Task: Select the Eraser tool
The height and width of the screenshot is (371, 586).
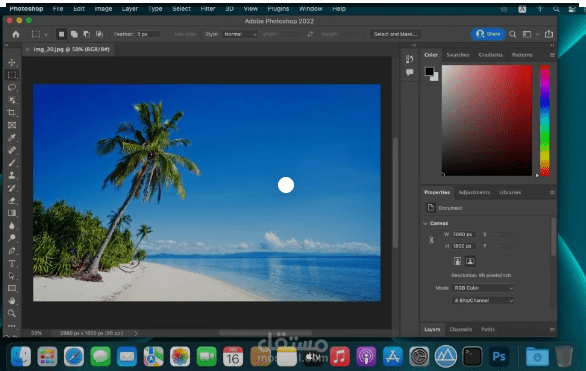Action: coord(12,201)
